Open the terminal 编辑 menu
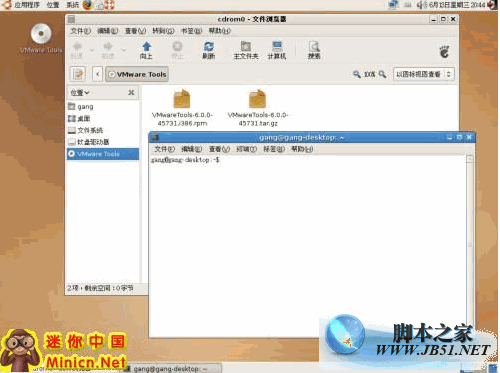Image resolution: width=500 pixels, height=373 pixels. coord(191,149)
